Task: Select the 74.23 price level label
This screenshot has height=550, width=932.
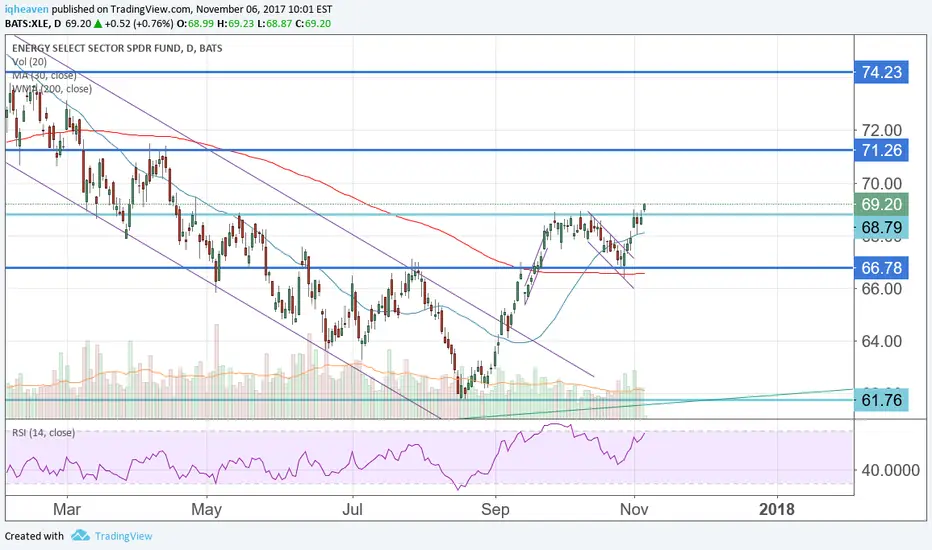Action: point(881,73)
